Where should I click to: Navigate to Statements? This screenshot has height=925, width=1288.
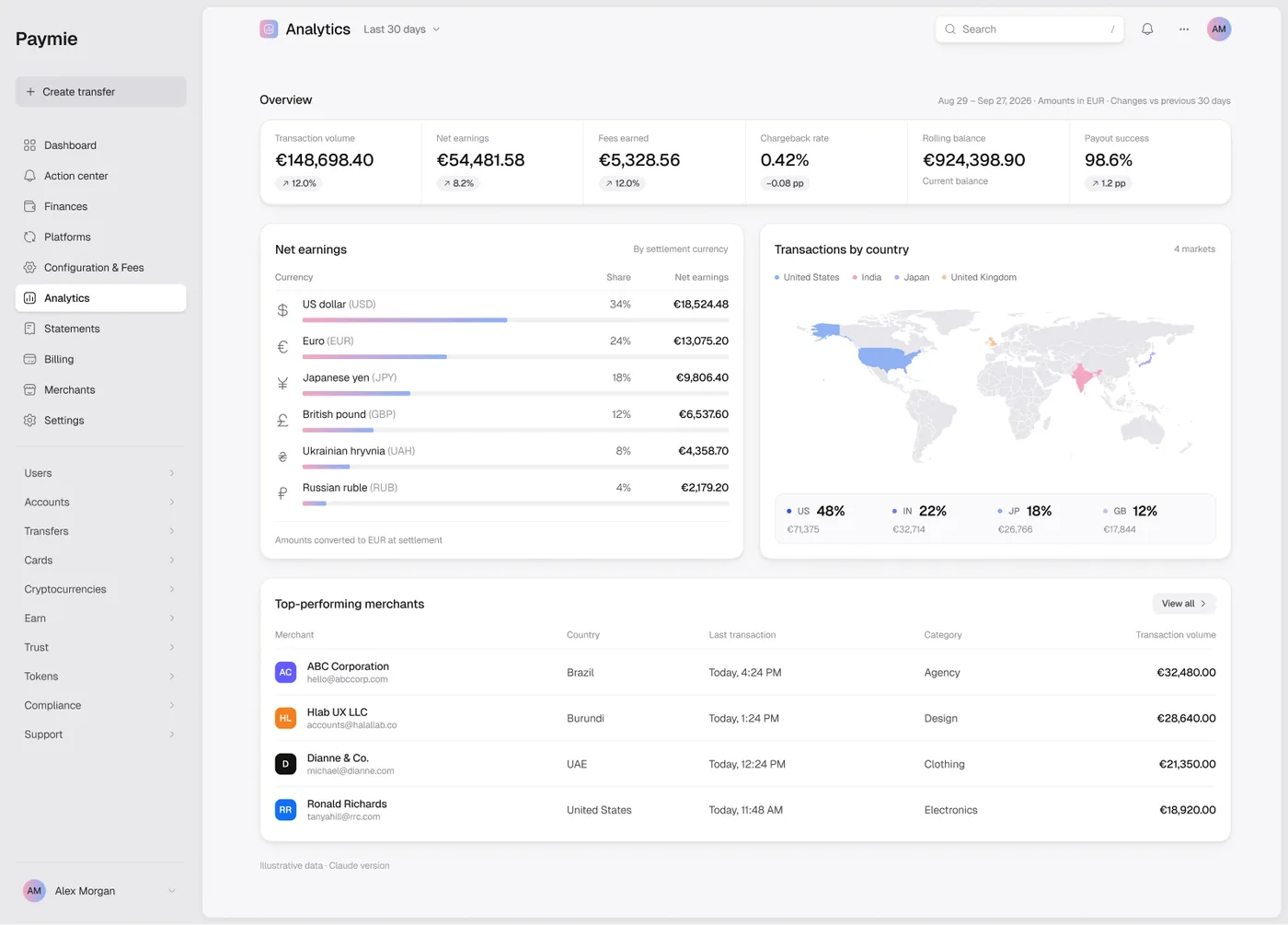100,329
